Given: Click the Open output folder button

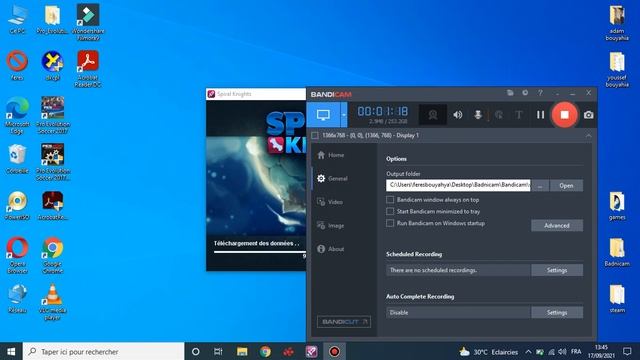Looking at the screenshot, I should 566,186.
